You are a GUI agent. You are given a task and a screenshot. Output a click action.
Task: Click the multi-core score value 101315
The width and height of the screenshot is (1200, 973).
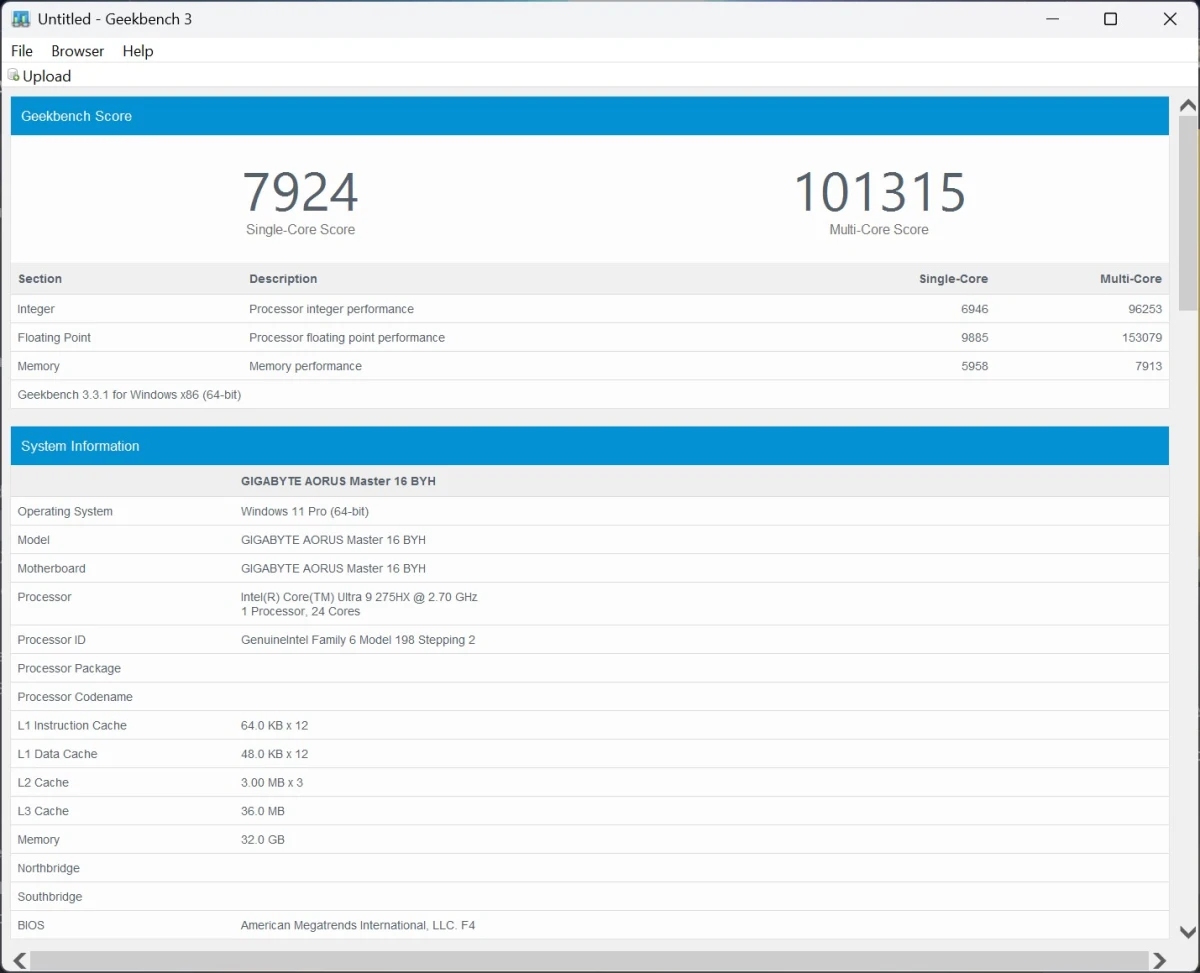coord(880,192)
